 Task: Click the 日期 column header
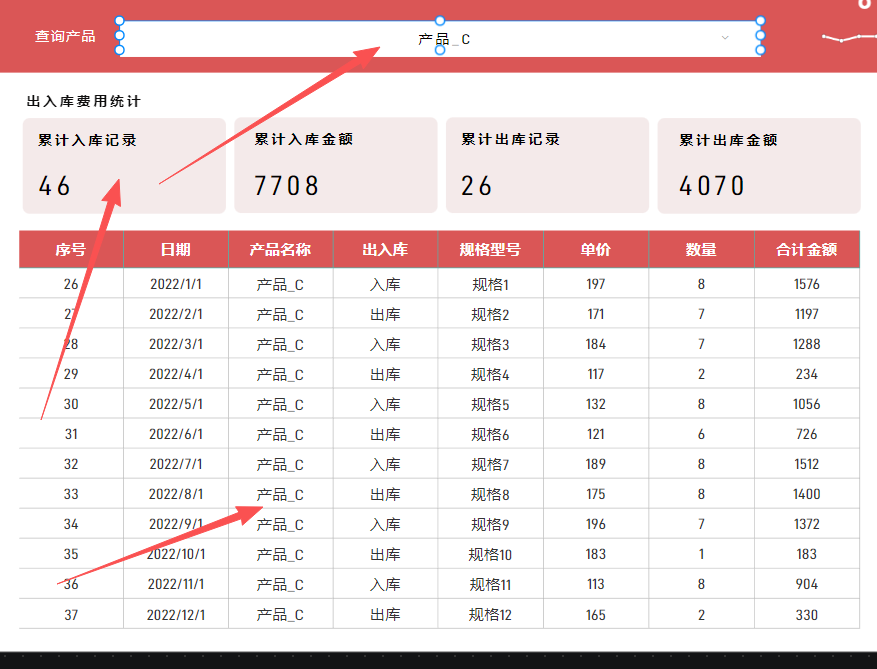pyautogui.click(x=176, y=250)
